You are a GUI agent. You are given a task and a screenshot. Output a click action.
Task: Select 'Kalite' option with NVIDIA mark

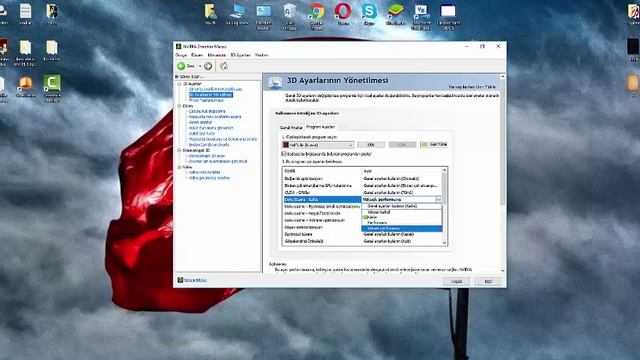click(x=402, y=217)
